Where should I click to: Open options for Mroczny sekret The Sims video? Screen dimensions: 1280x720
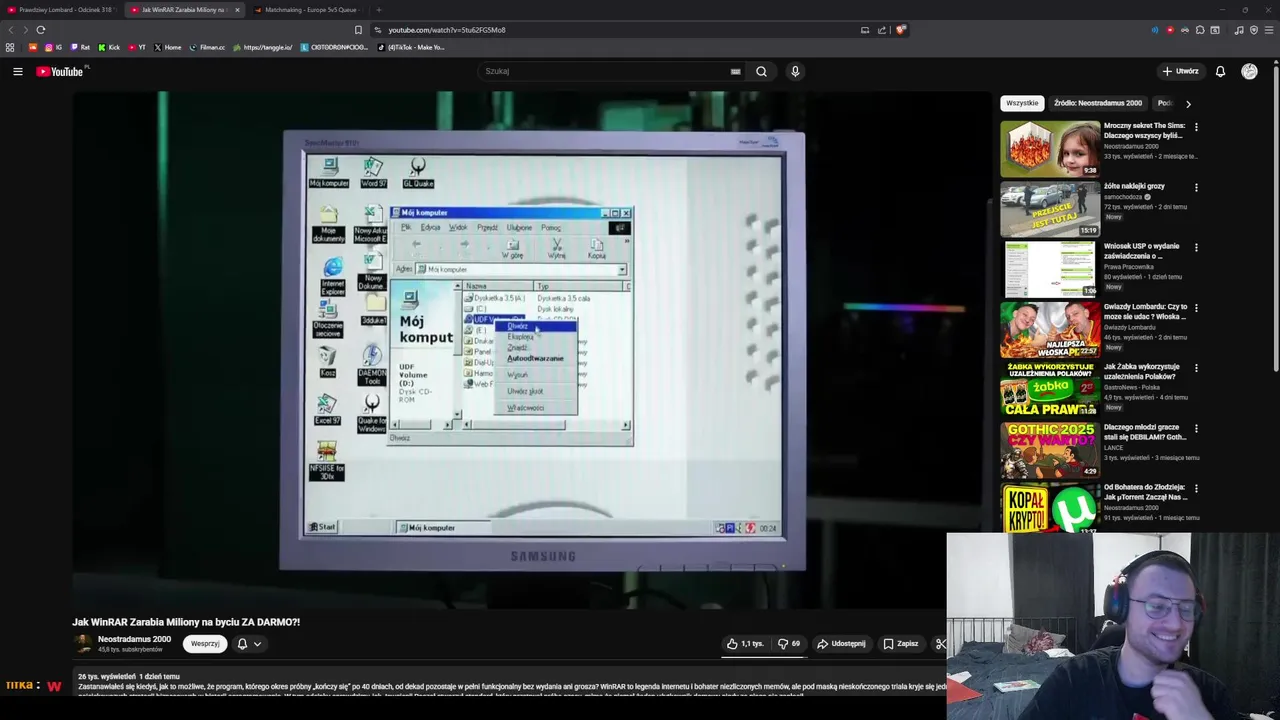1195,127
